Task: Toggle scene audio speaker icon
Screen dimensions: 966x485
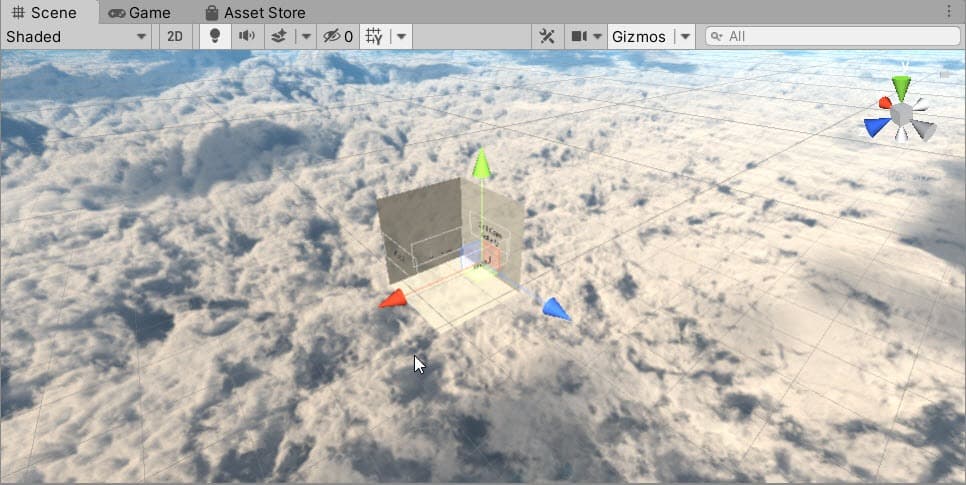Action: pos(246,36)
